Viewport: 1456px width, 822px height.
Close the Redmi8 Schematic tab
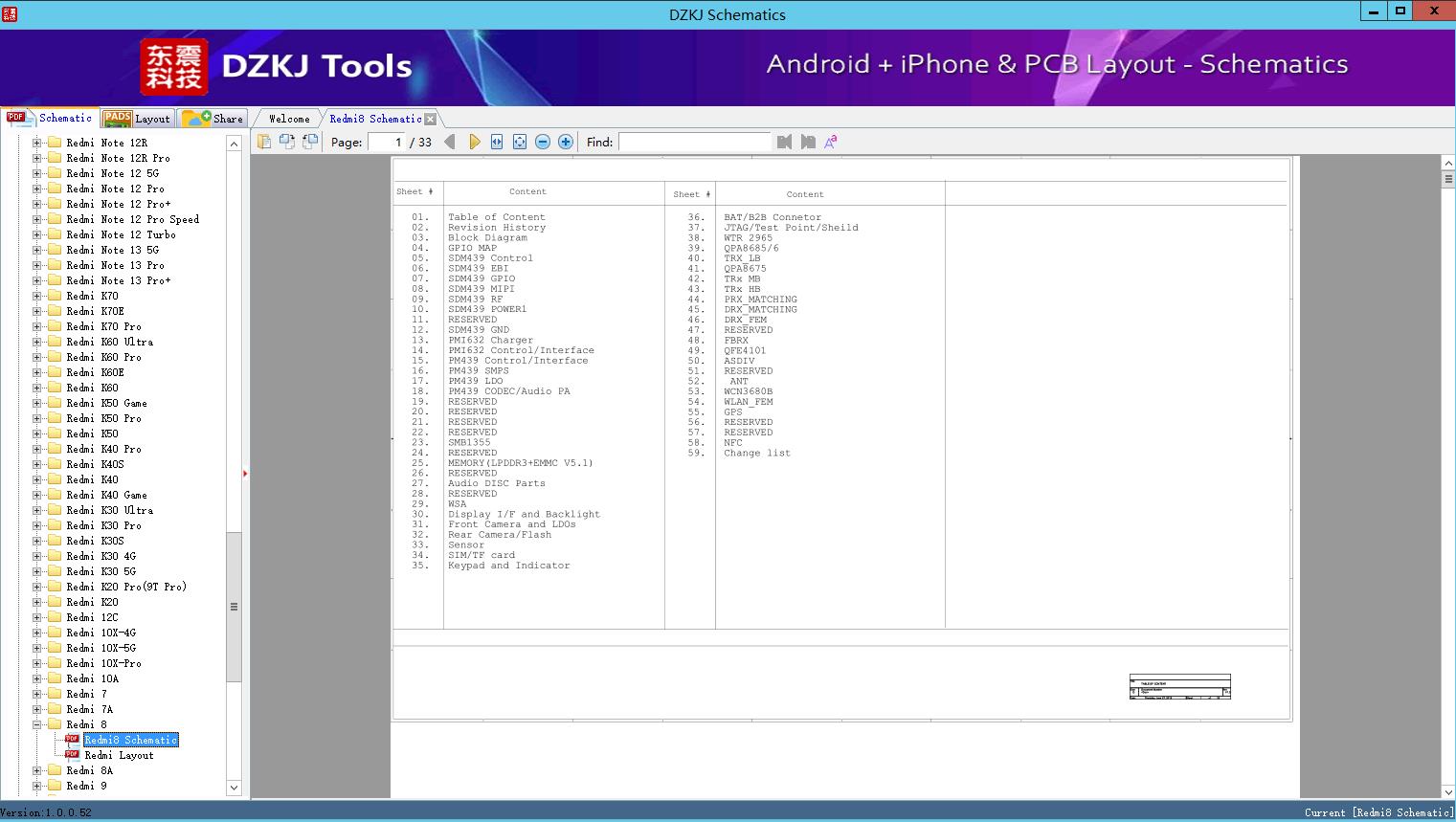[x=431, y=119]
